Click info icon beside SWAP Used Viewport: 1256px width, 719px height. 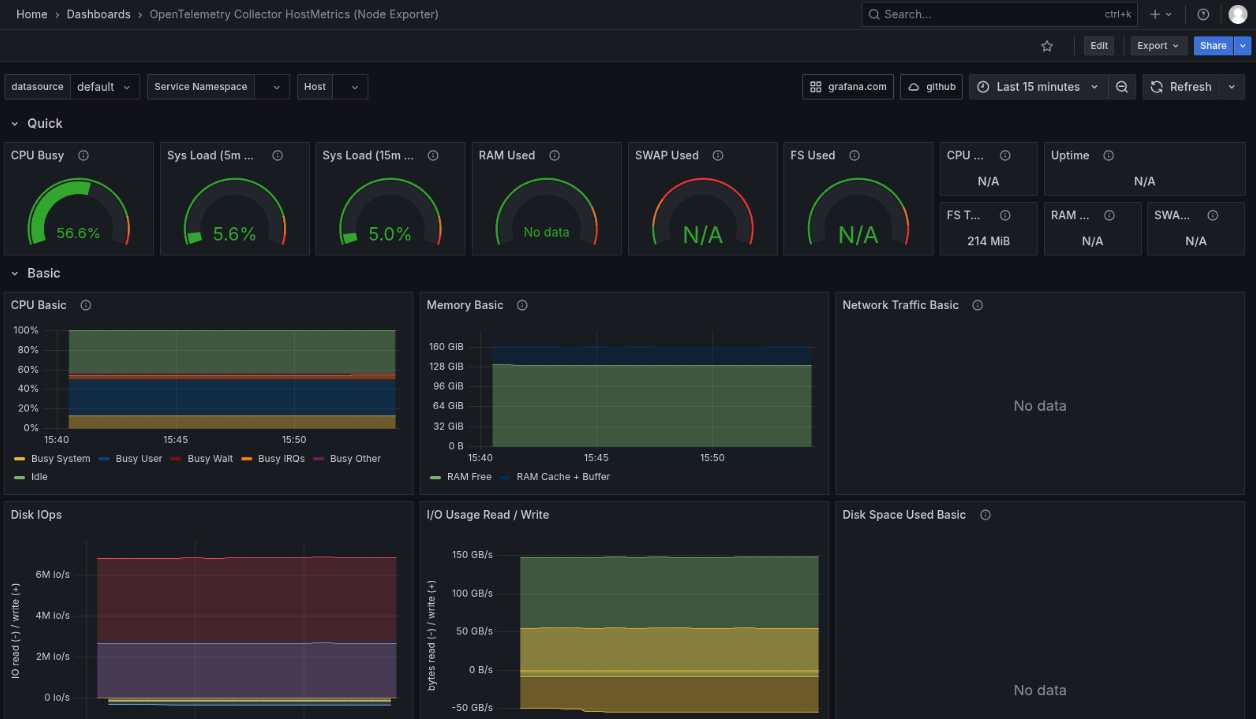718,156
